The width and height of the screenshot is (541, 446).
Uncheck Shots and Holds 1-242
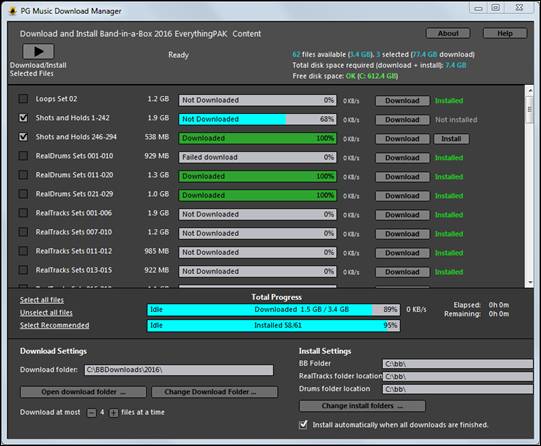pyautogui.click(x=23, y=118)
